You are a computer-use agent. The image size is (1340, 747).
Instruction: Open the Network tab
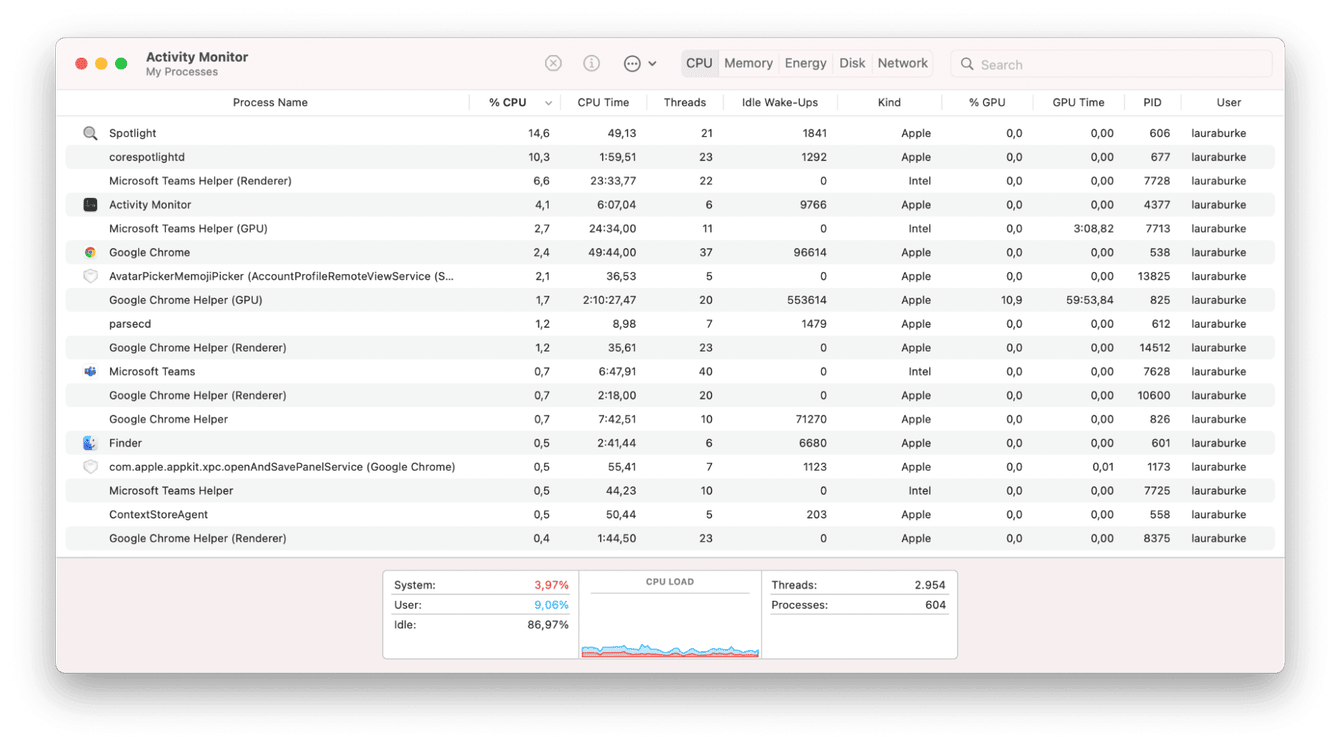coord(901,63)
